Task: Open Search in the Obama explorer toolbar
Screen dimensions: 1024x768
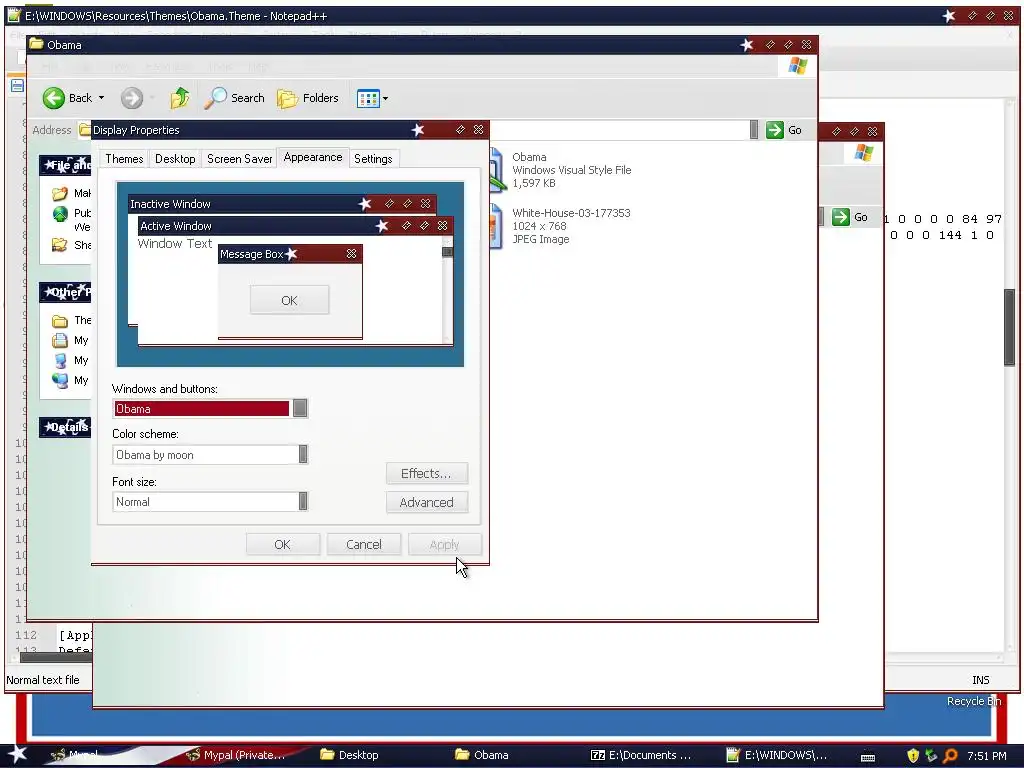Action: (234, 98)
